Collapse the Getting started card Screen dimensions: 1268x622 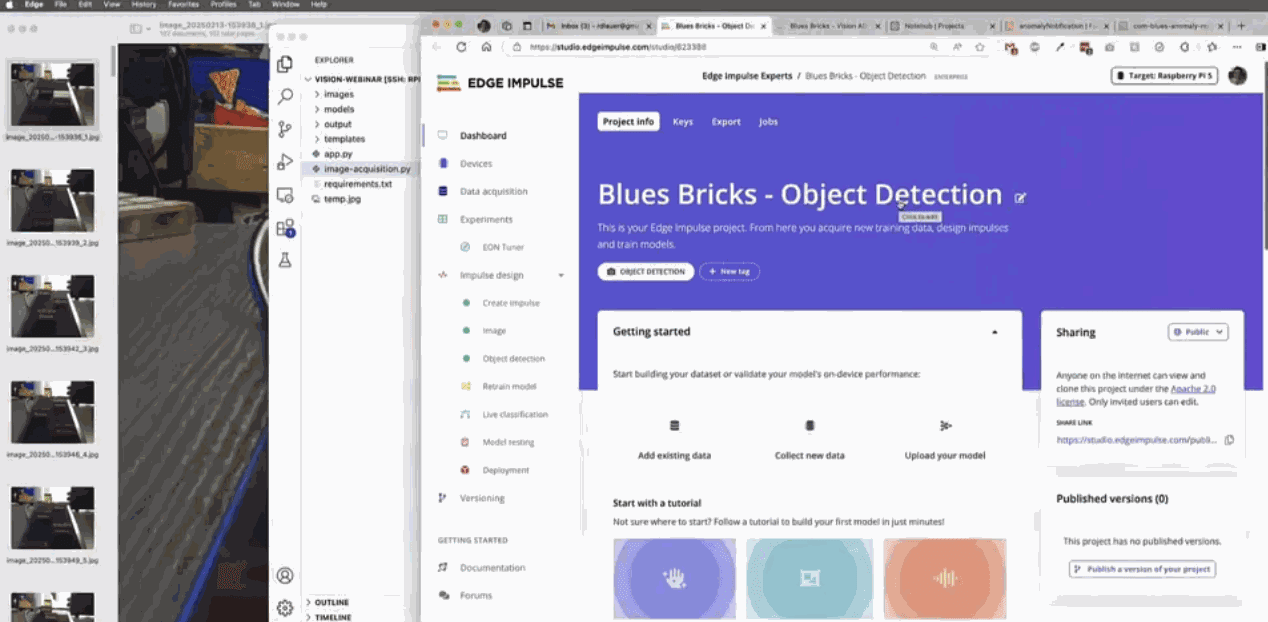point(994,331)
